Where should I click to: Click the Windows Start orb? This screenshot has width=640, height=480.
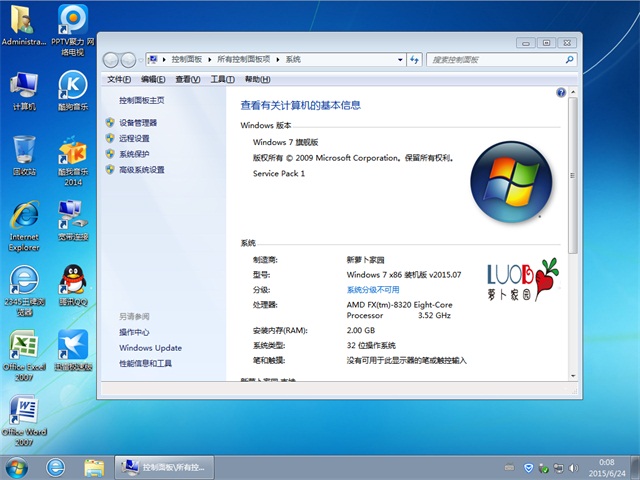pyautogui.click(x=17, y=468)
